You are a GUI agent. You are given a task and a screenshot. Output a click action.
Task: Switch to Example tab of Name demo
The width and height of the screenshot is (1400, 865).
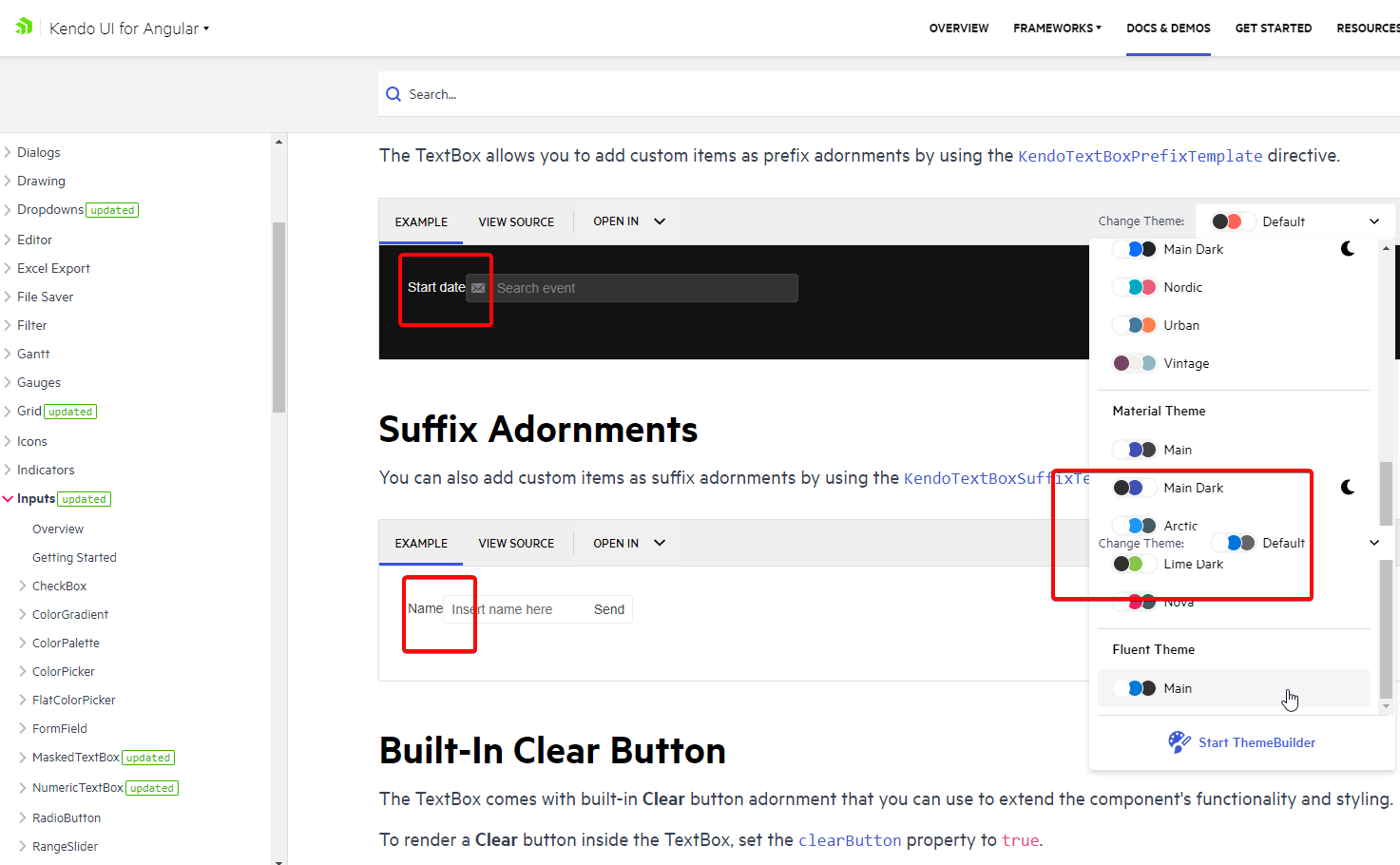(x=421, y=544)
